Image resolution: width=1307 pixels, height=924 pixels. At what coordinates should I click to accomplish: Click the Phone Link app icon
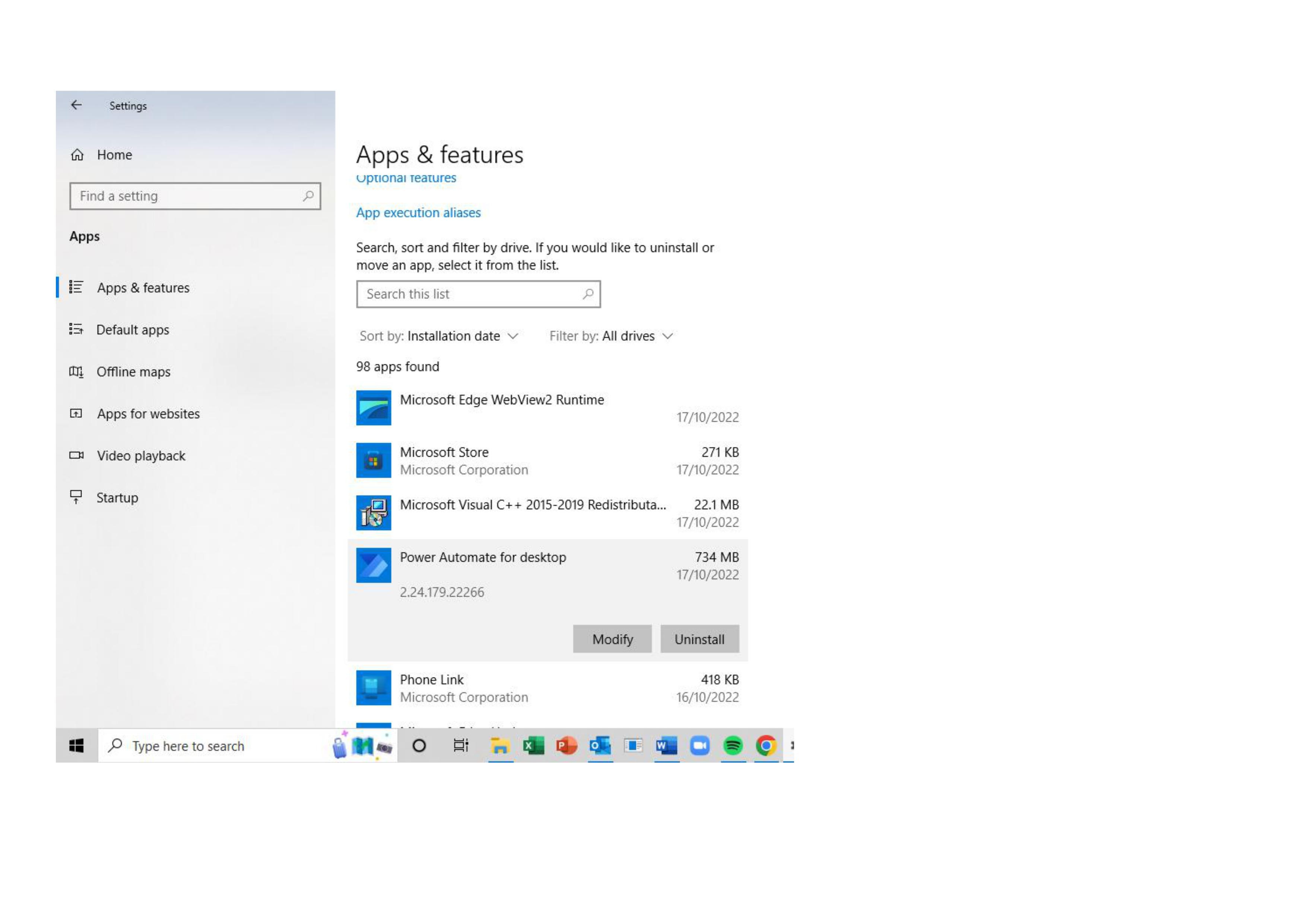coord(374,687)
